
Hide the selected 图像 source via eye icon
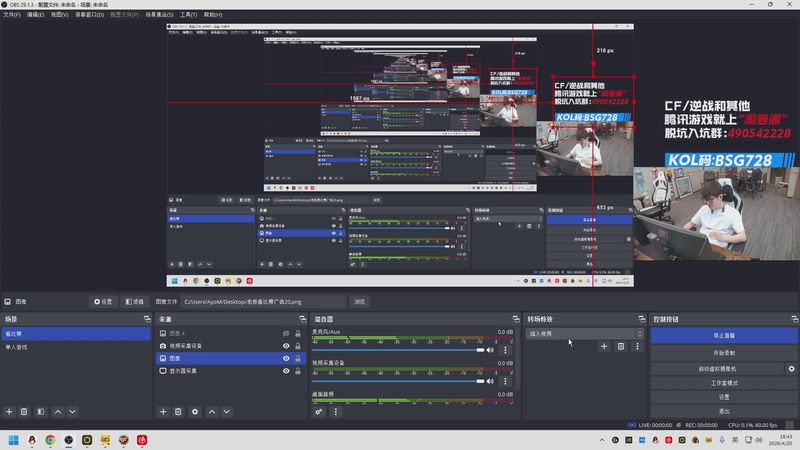point(286,358)
